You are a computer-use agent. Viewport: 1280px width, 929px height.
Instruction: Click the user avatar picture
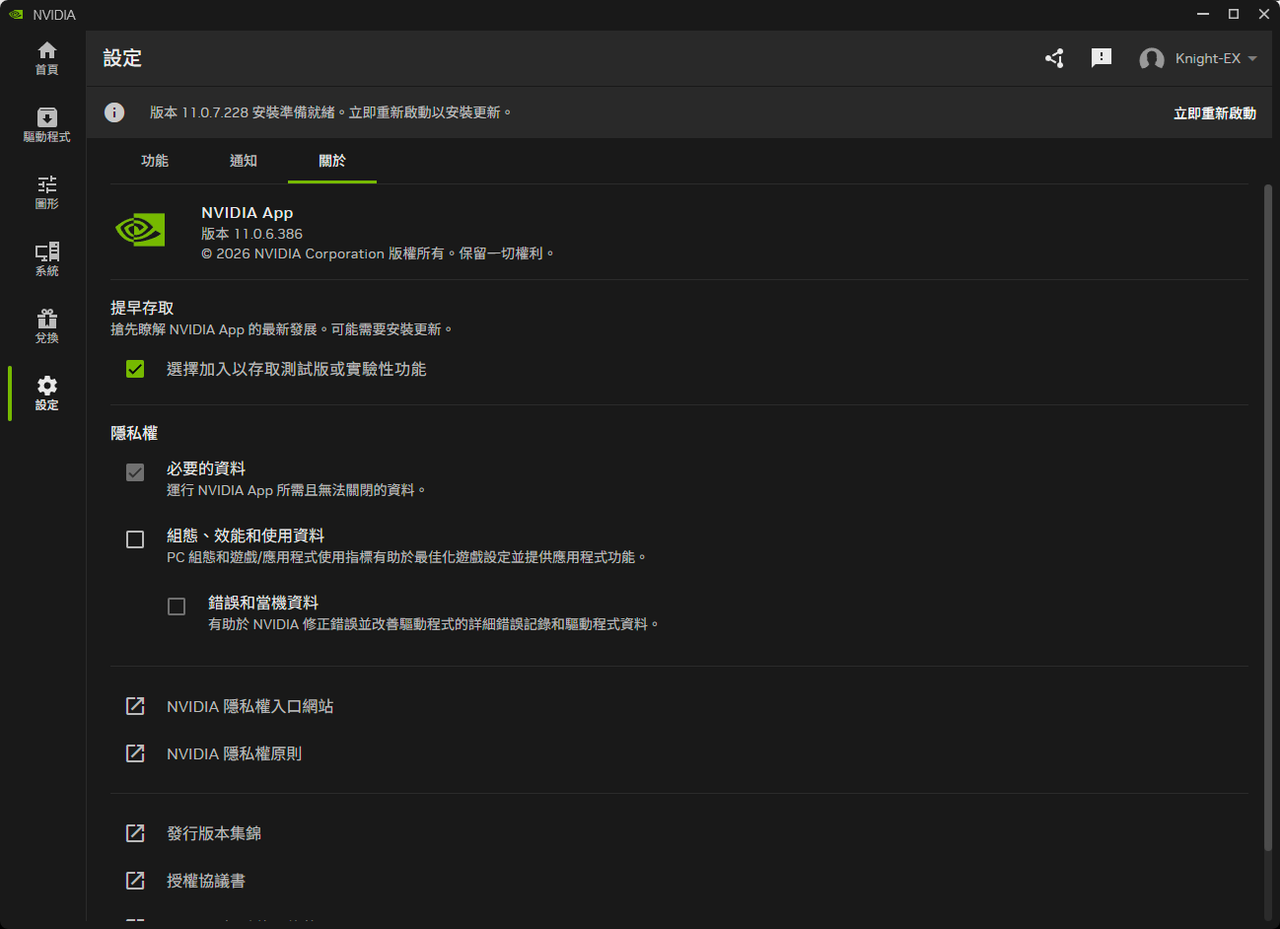[1151, 58]
